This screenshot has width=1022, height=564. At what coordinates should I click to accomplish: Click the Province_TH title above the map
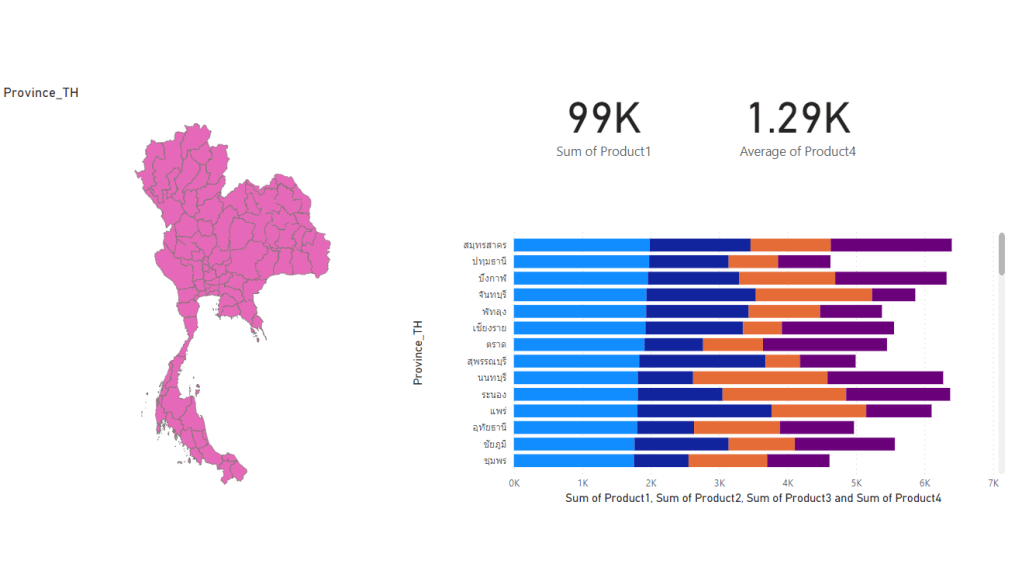click(x=41, y=93)
